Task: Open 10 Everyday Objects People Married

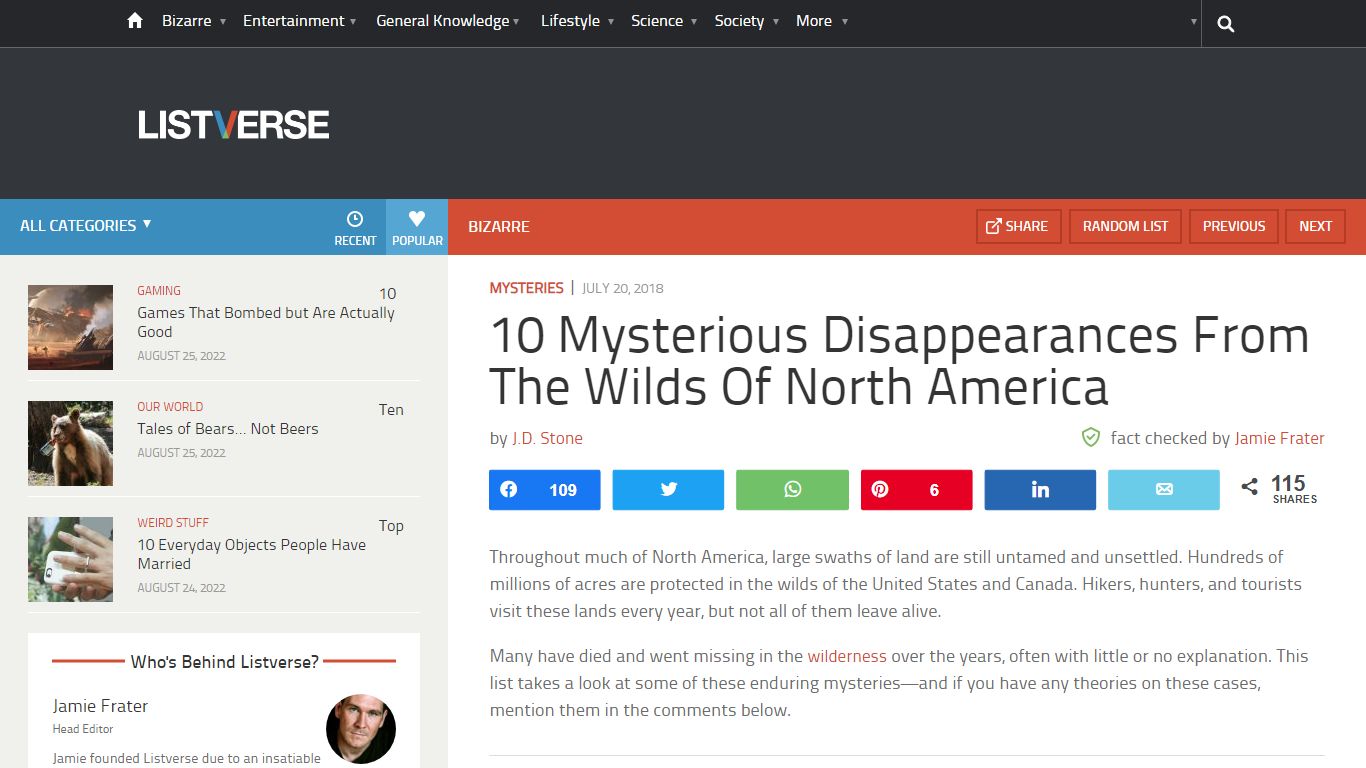Action: click(251, 554)
